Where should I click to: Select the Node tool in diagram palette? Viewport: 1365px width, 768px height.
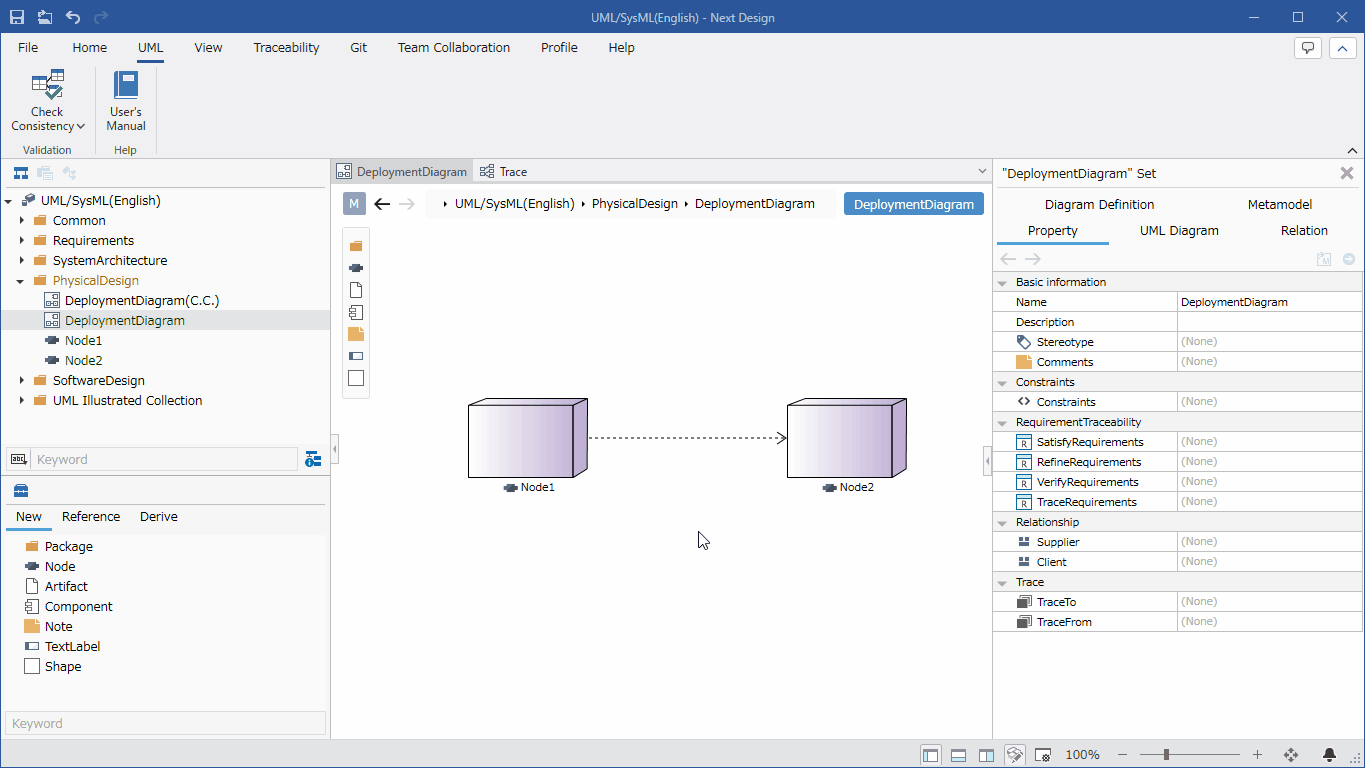point(356,268)
